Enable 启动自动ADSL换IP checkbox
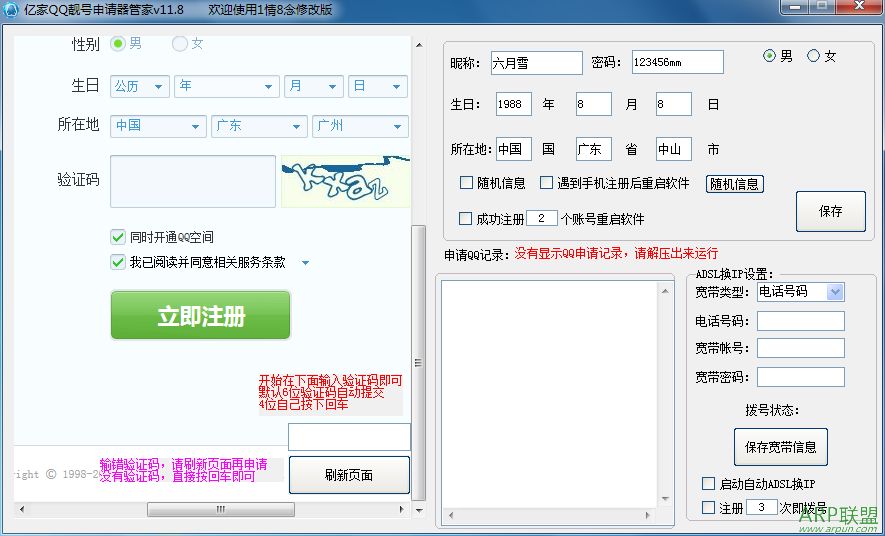Image resolution: width=885 pixels, height=536 pixels. click(x=708, y=484)
